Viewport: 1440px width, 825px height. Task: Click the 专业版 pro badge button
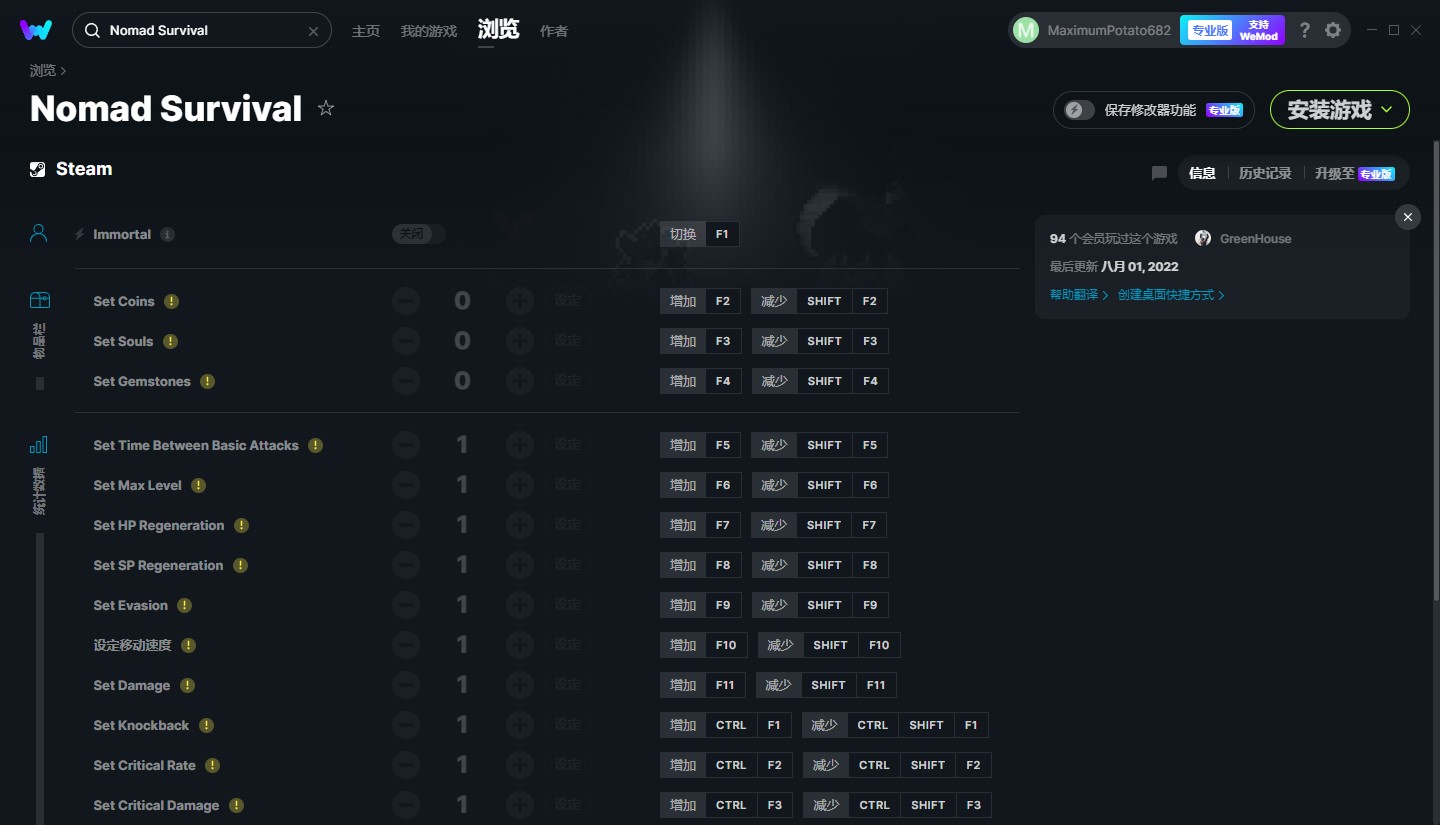tap(1210, 30)
